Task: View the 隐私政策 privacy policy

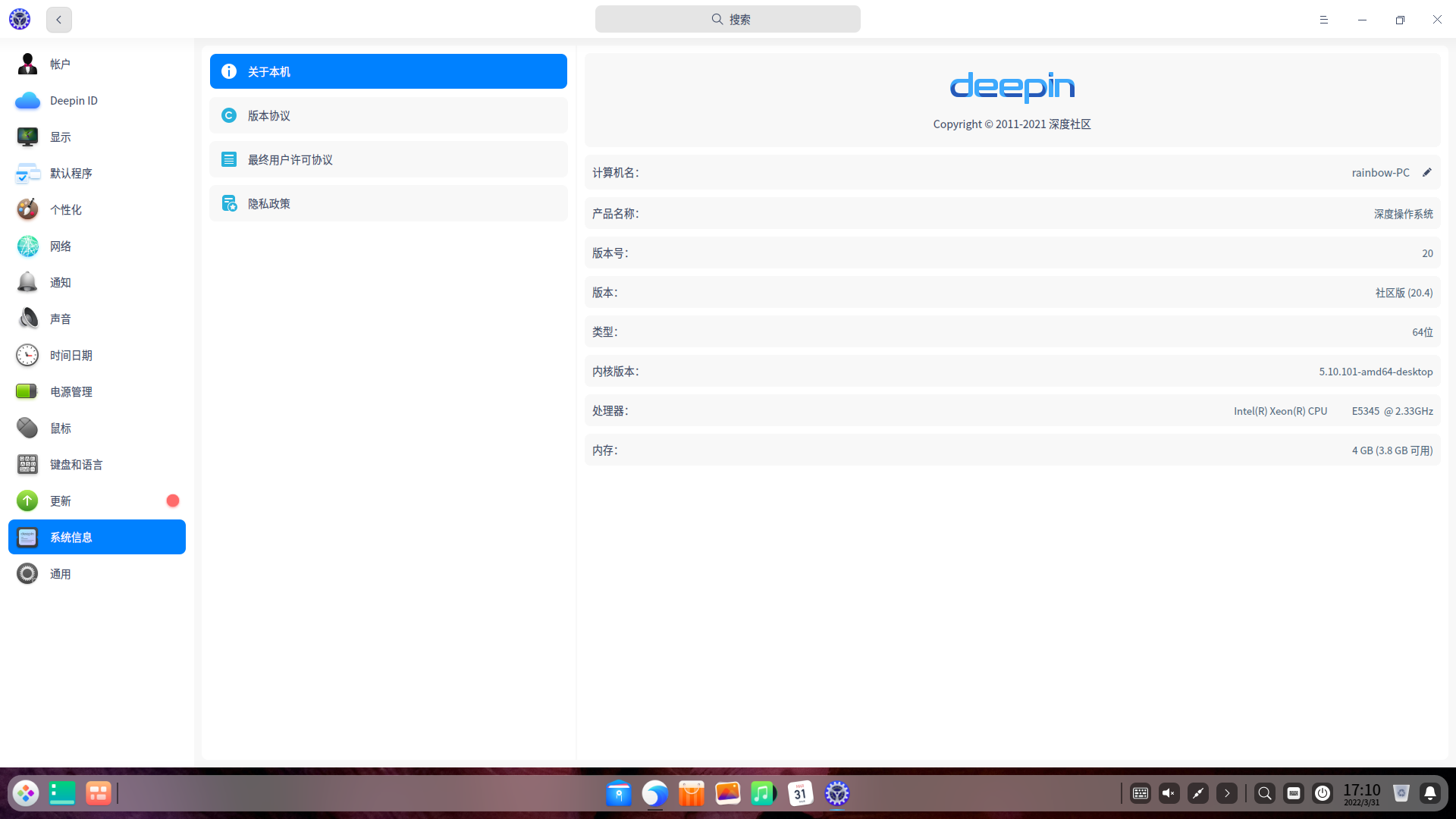Action: (x=388, y=203)
